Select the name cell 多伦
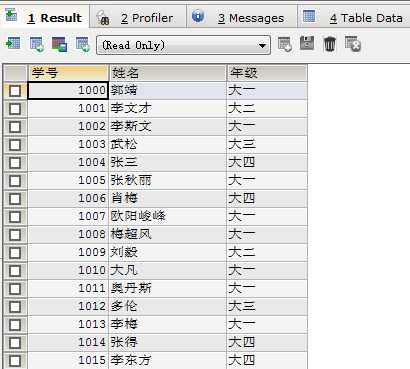The height and width of the screenshot is (369, 410). coord(168,307)
